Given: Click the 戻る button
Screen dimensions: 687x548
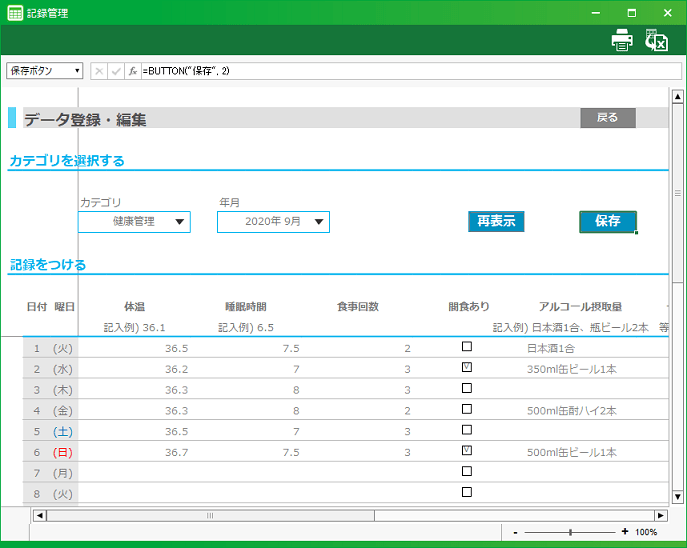Looking at the screenshot, I should click(608, 118).
